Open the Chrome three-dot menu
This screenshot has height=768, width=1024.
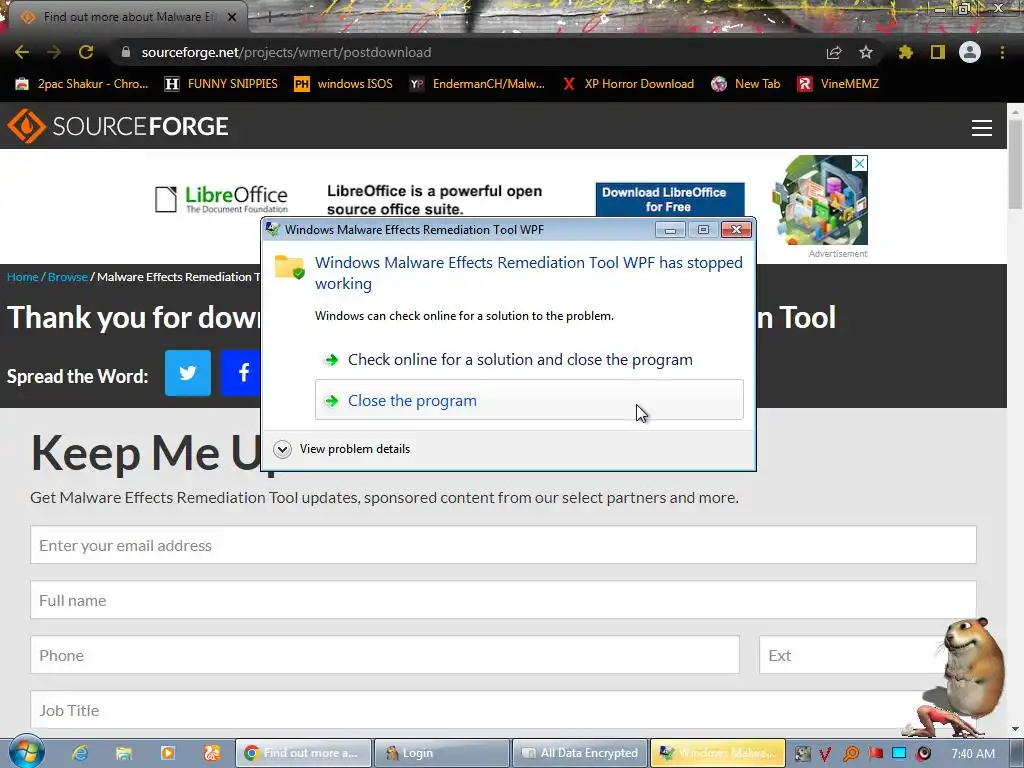pyautogui.click(x=1002, y=52)
